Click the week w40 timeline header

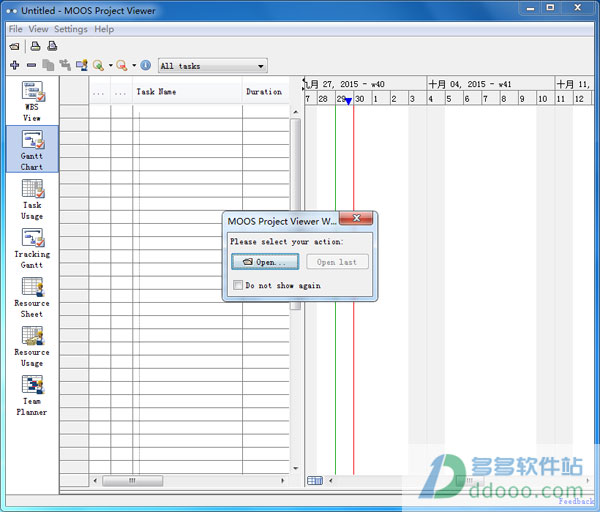point(365,84)
